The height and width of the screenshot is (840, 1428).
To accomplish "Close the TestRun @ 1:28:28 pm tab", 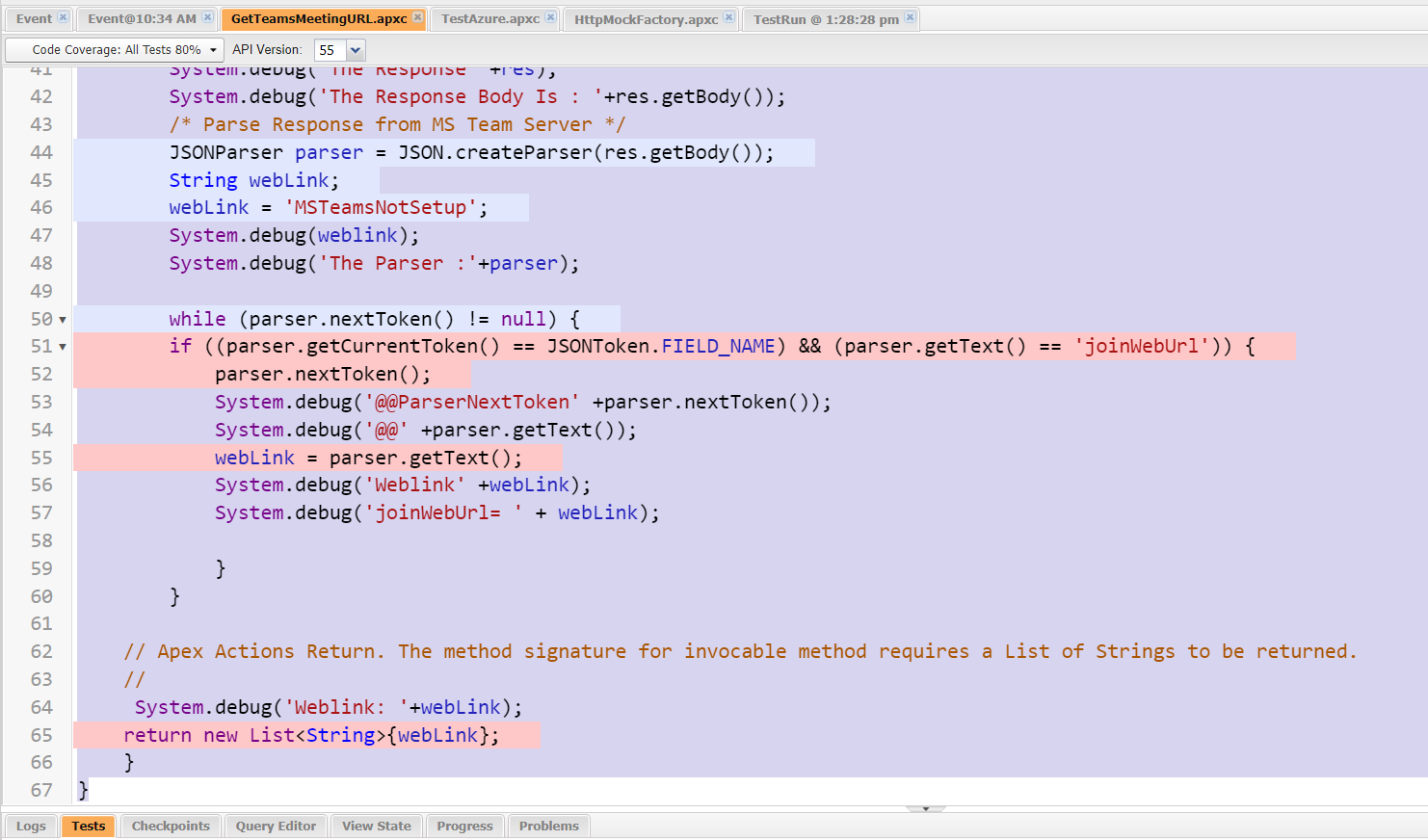I will pyautogui.click(x=910, y=17).
